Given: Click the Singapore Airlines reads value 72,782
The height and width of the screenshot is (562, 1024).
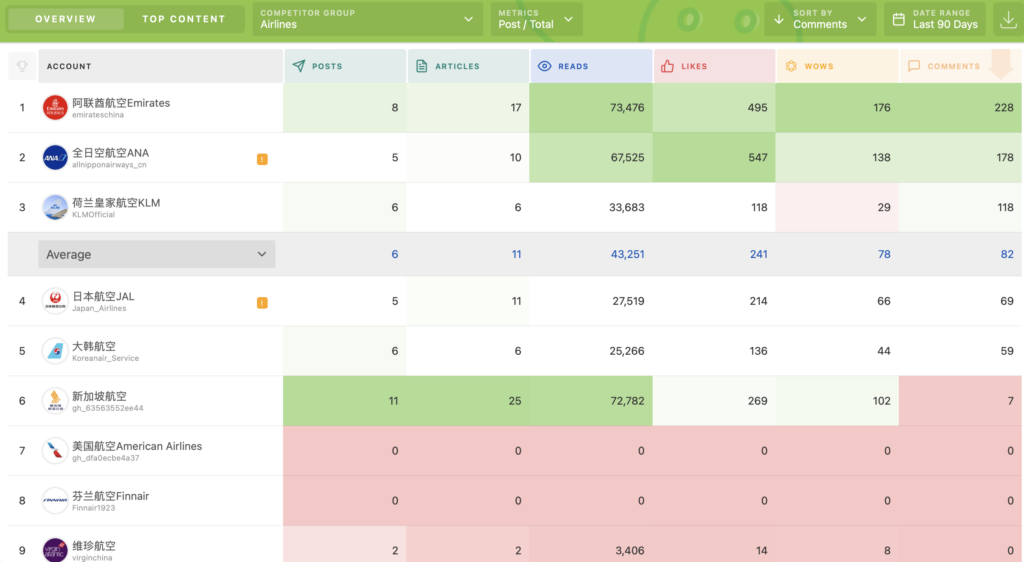Looking at the screenshot, I should (627, 401).
